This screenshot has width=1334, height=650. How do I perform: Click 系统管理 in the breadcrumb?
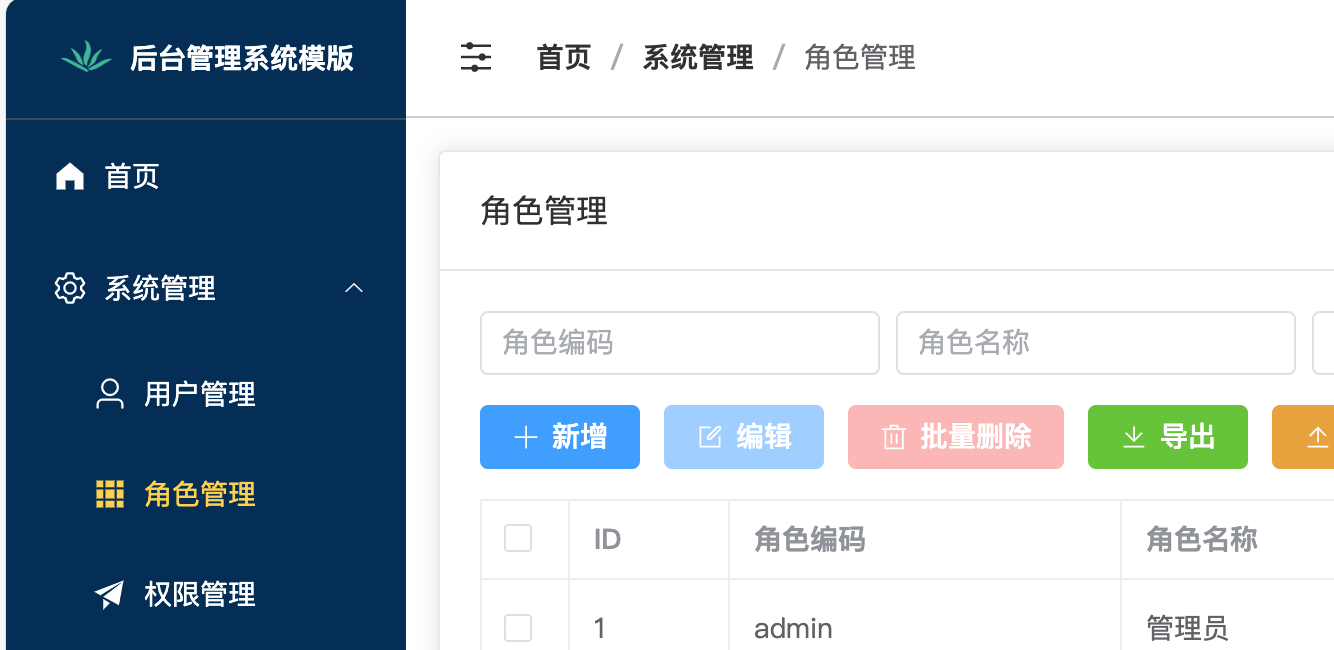pyautogui.click(x=698, y=57)
